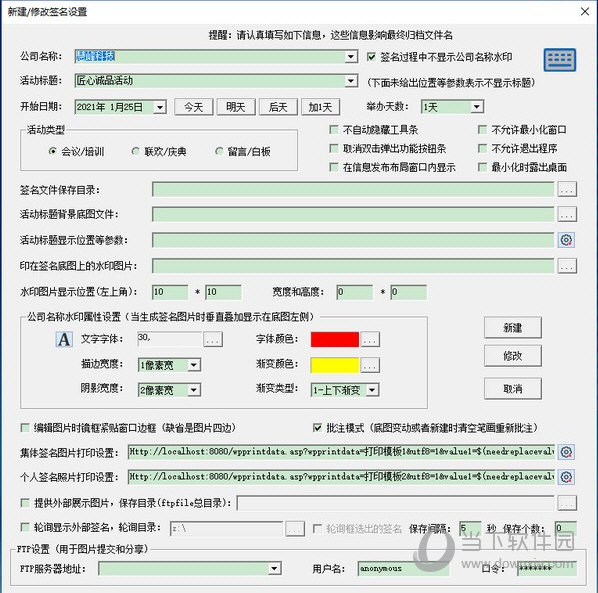Viewport: 598px width, 593px height.
Task: Click the 取消 button
Action: pyautogui.click(x=513, y=389)
